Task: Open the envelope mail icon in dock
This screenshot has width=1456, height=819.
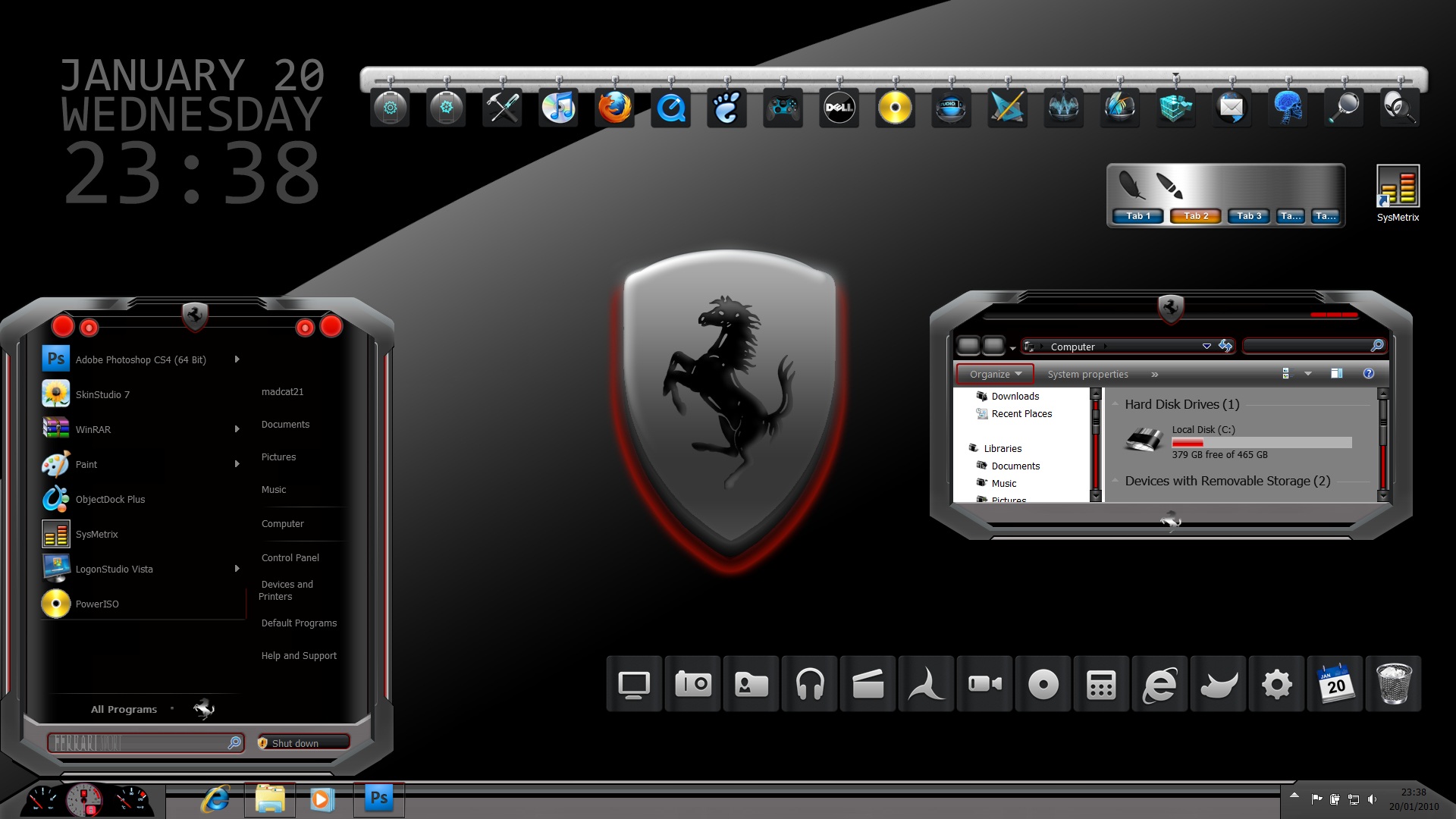Action: (1232, 108)
